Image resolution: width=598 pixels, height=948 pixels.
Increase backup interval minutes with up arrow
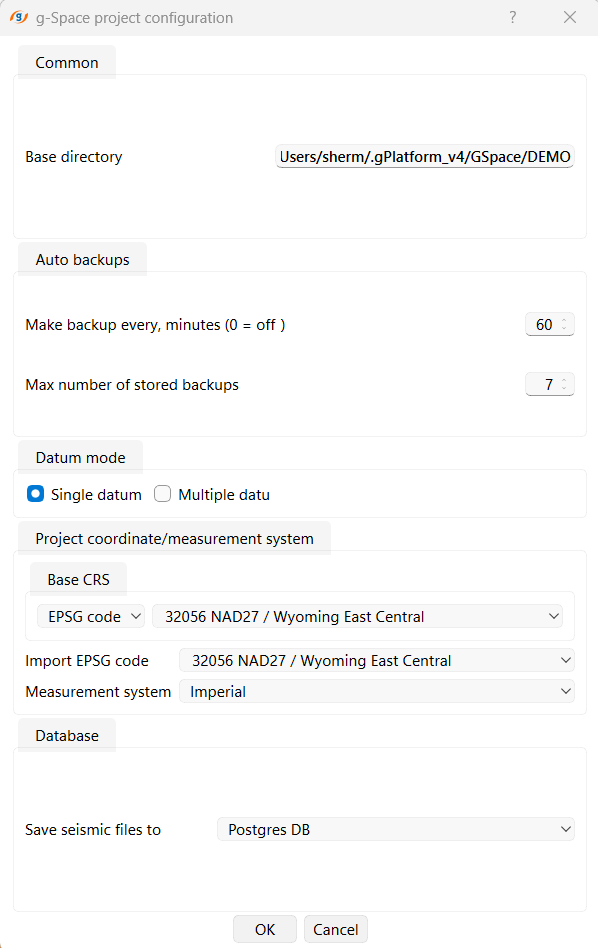(564, 320)
